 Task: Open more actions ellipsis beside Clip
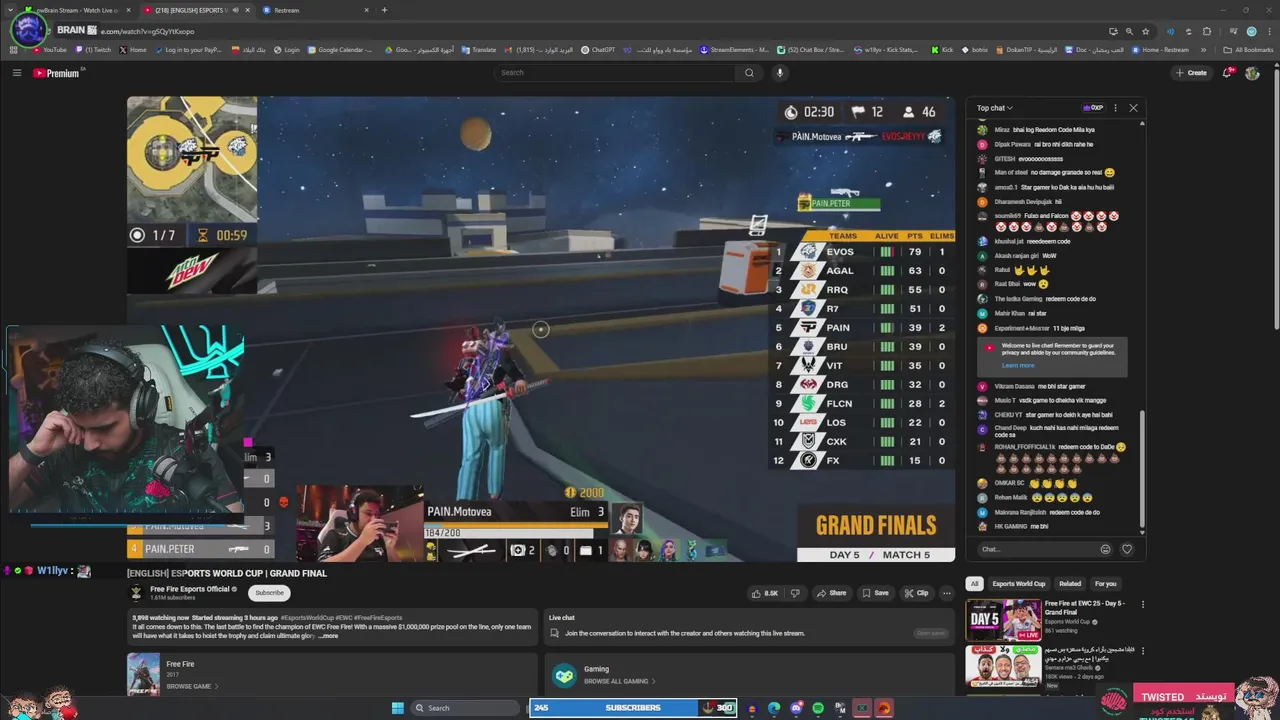[947, 593]
